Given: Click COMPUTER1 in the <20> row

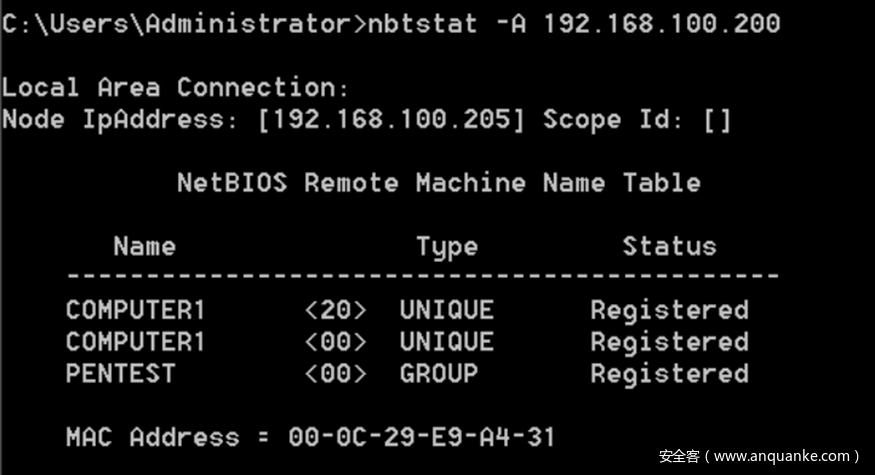Looking at the screenshot, I should point(135,310).
